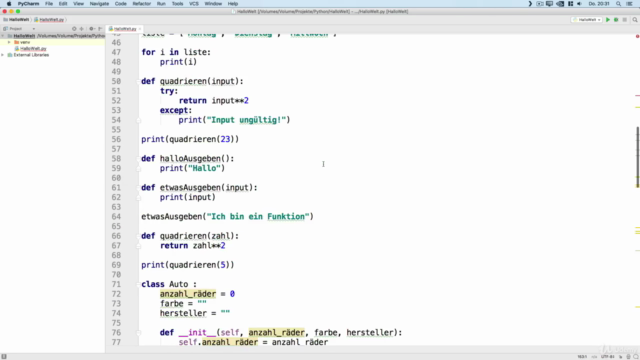Click the cursor position indicator in the status bar
This screenshot has height=360, width=640.
coord(582,357)
